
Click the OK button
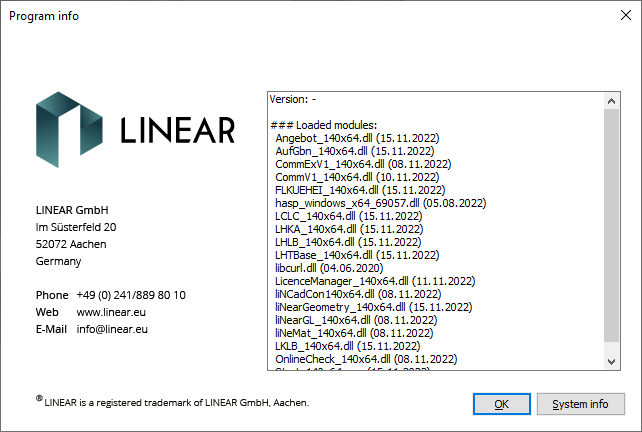[x=502, y=404]
